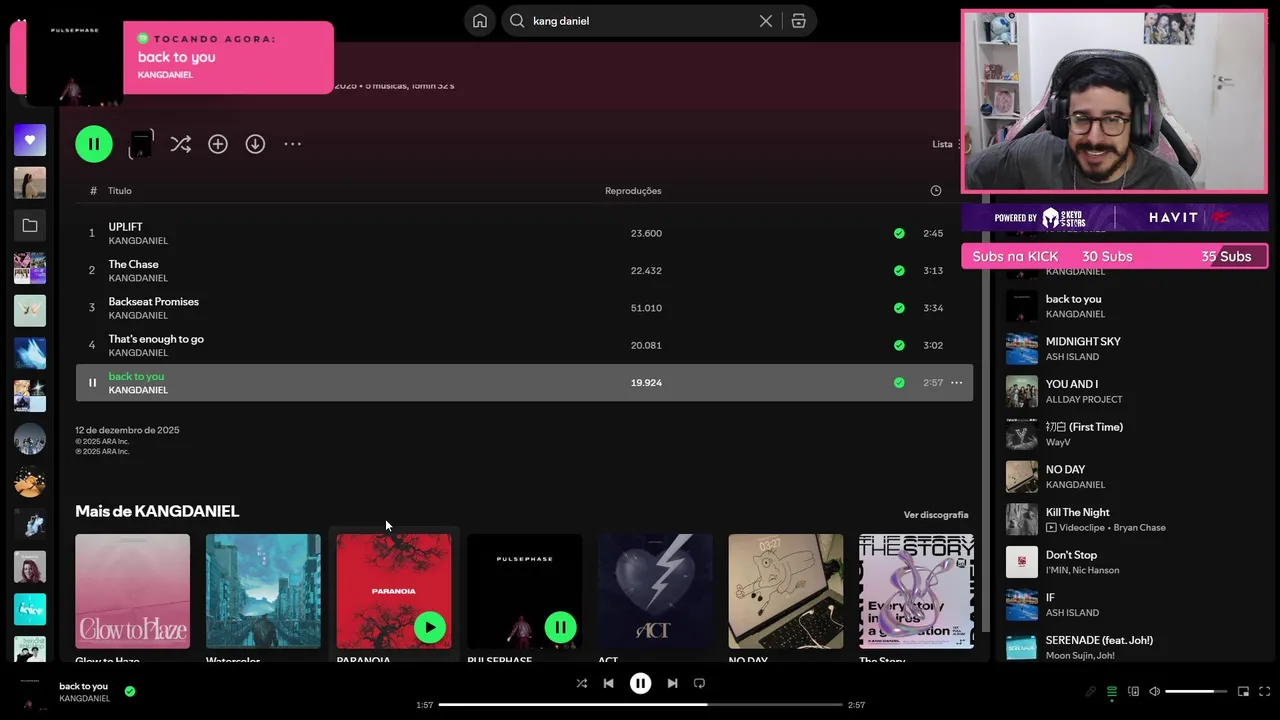Pause the PULSEPHASE album card

560,627
